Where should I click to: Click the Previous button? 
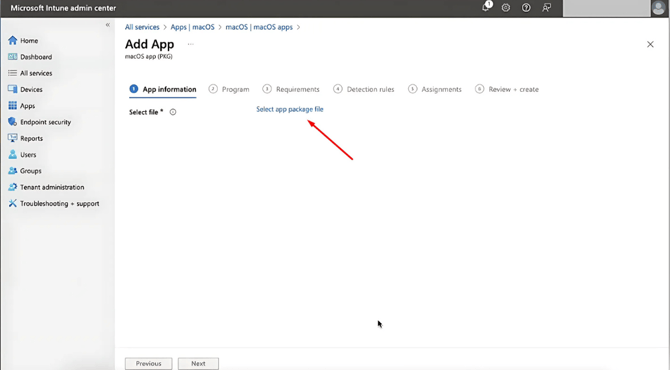click(149, 364)
